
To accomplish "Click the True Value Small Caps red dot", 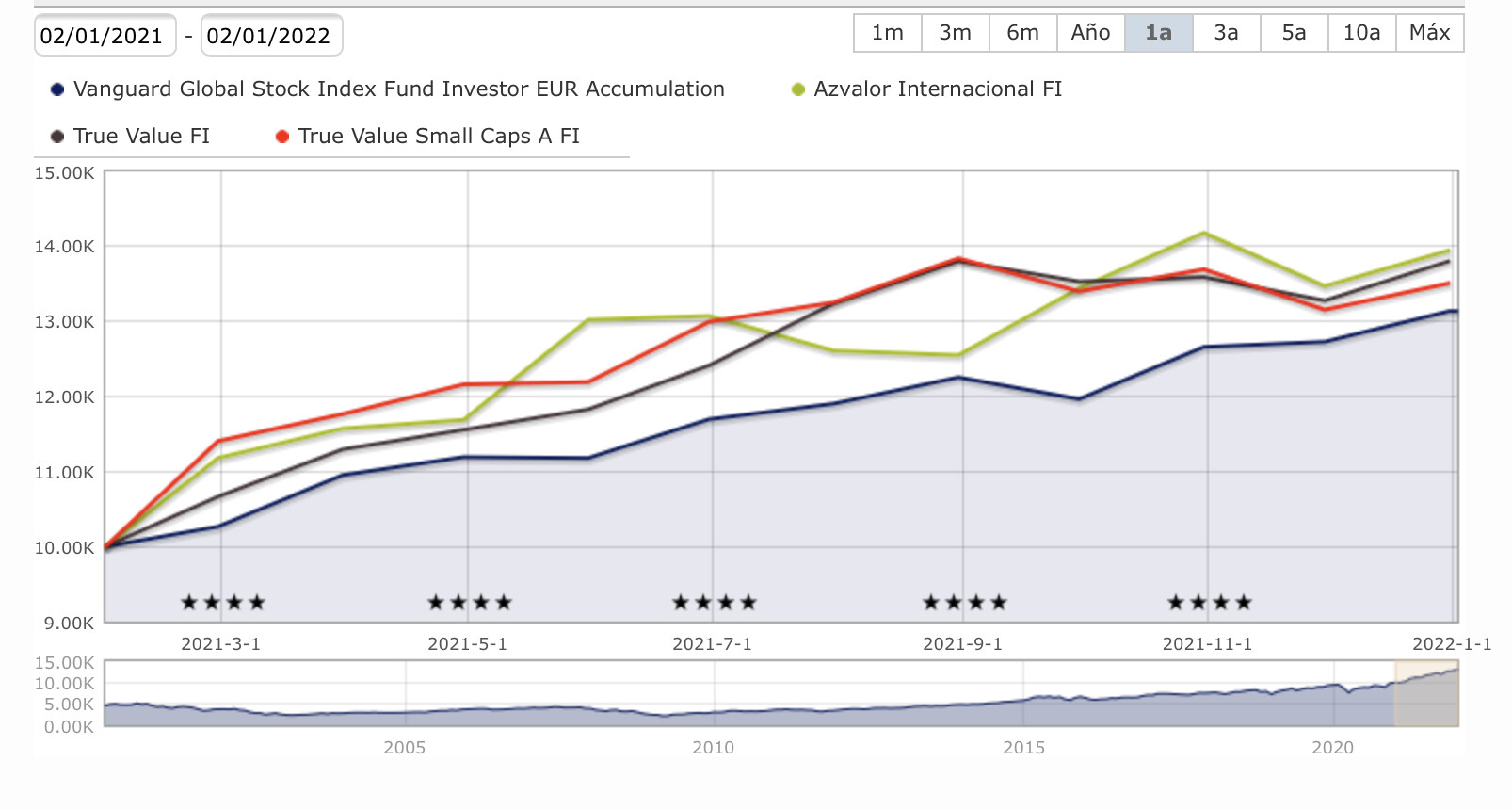I will (x=282, y=137).
